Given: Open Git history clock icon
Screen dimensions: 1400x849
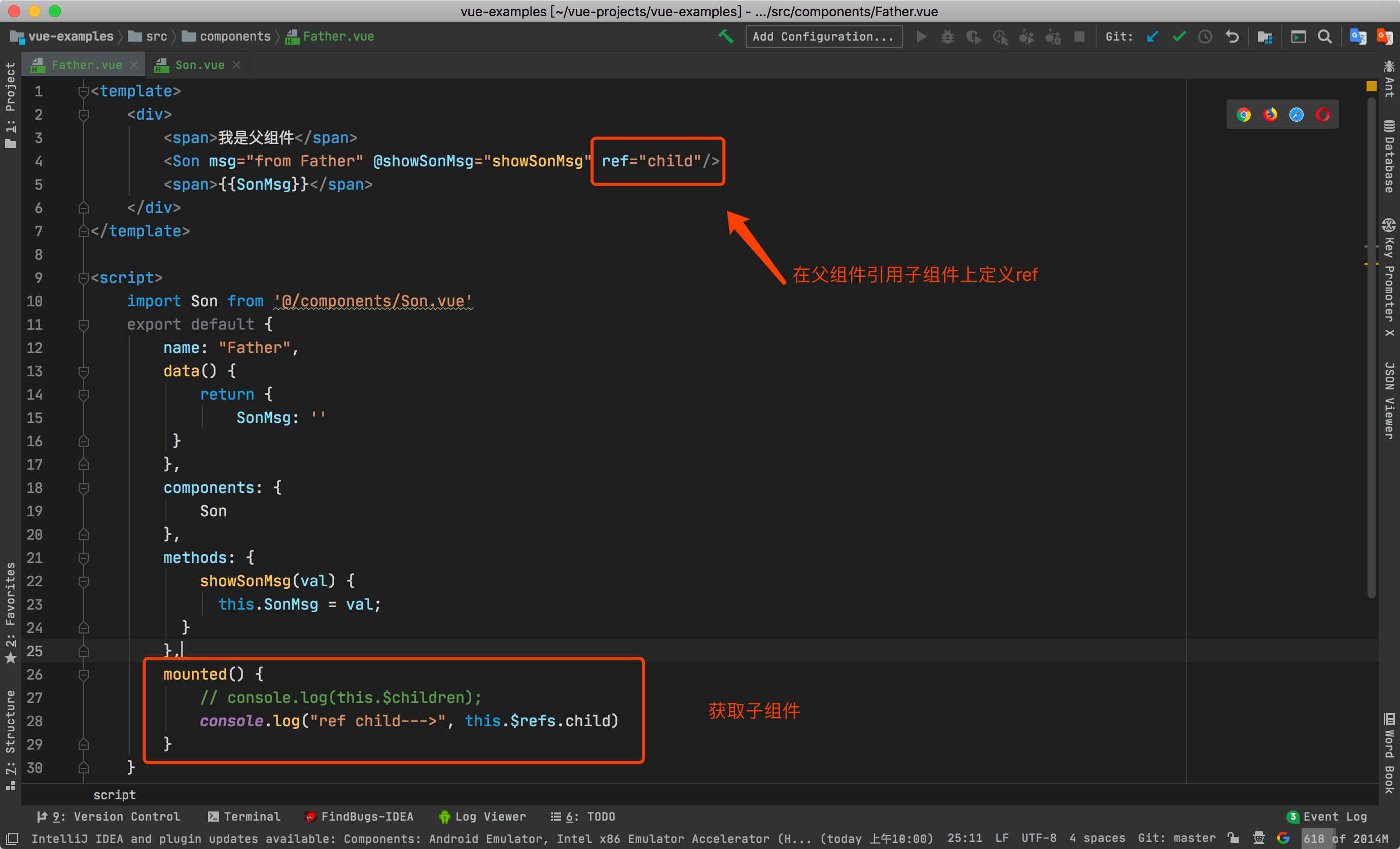Looking at the screenshot, I should click(x=1205, y=37).
